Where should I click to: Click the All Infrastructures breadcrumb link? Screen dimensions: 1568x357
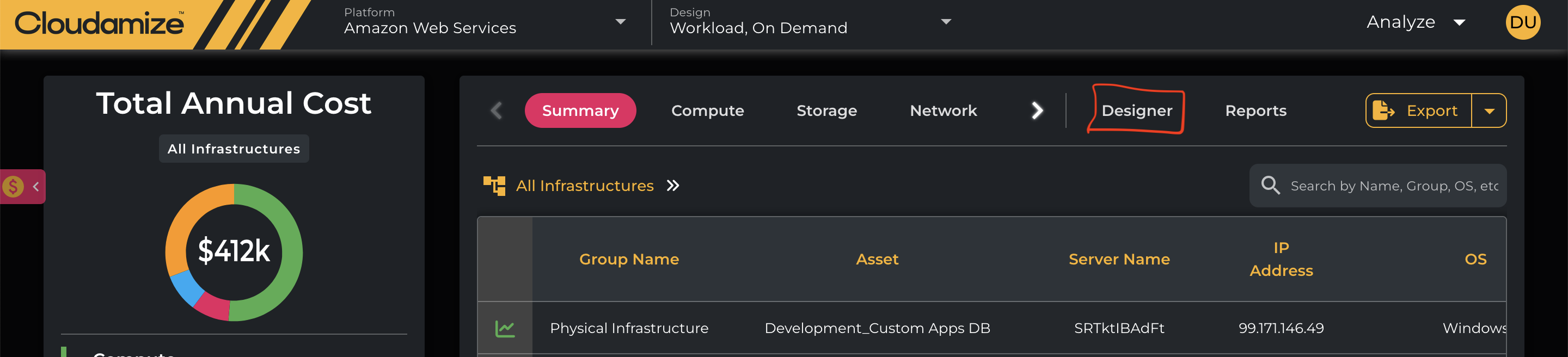coord(584,186)
